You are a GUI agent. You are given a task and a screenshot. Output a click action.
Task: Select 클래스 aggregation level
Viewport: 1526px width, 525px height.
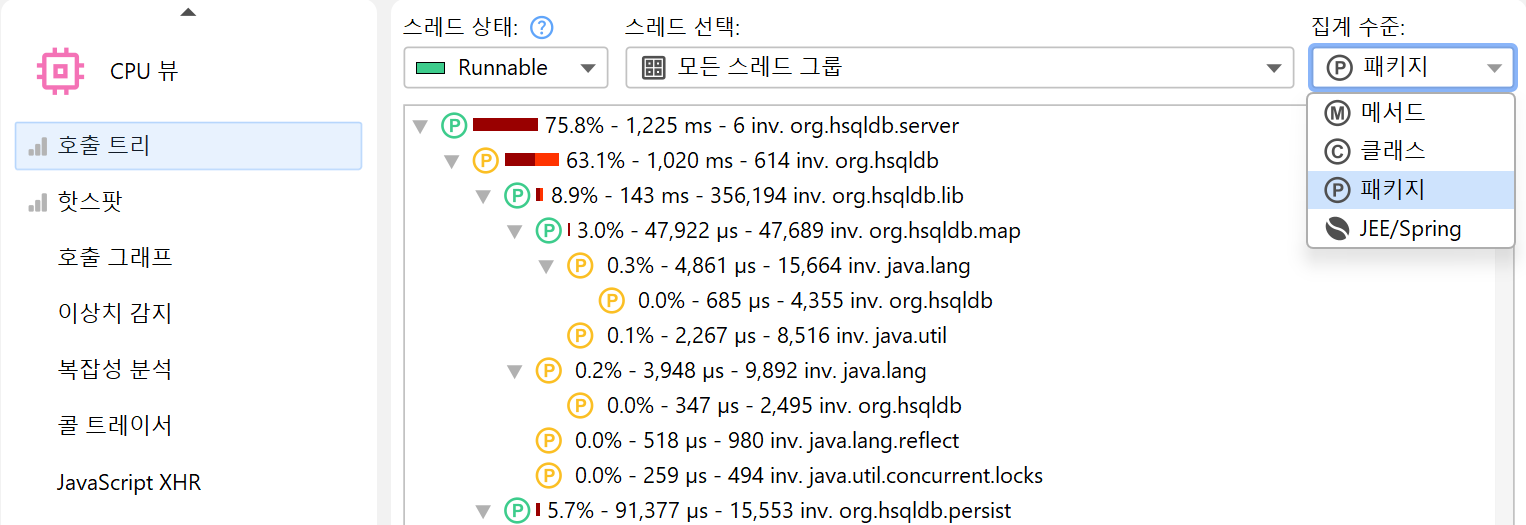click(x=1410, y=151)
